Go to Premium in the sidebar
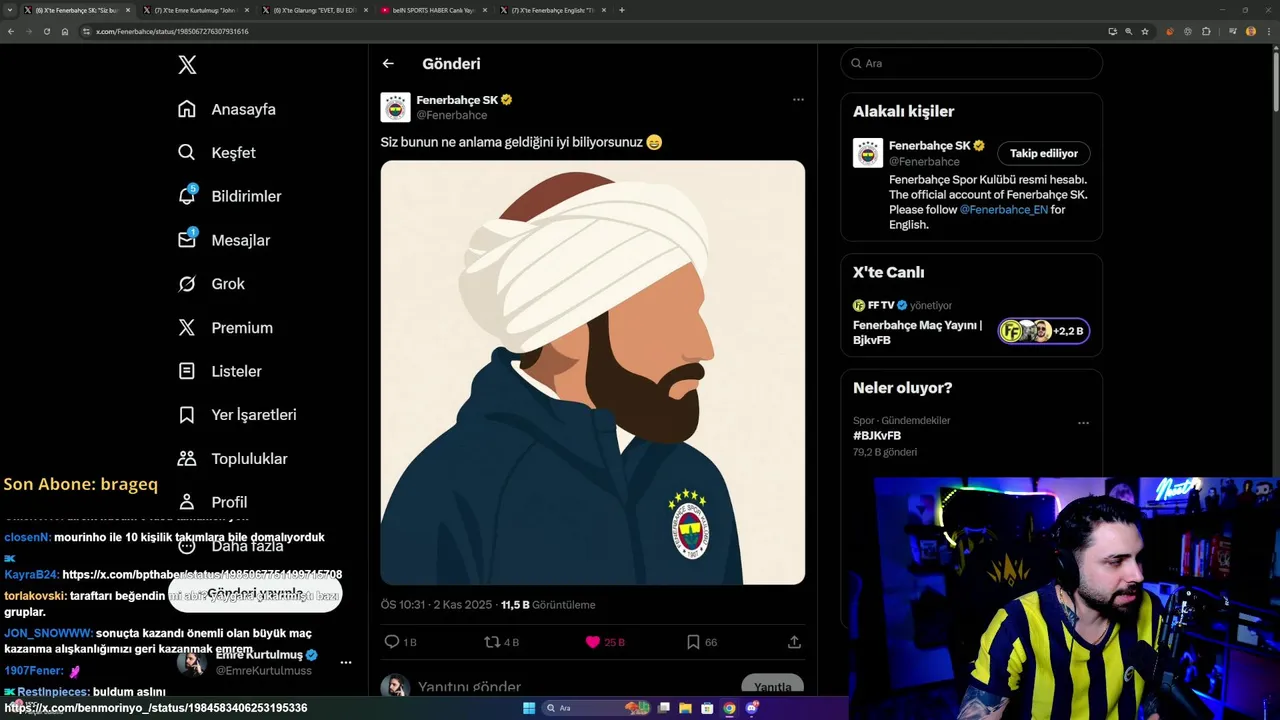Viewport: 1280px width, 720px height. pyautogui.click(x=224, y=328)
